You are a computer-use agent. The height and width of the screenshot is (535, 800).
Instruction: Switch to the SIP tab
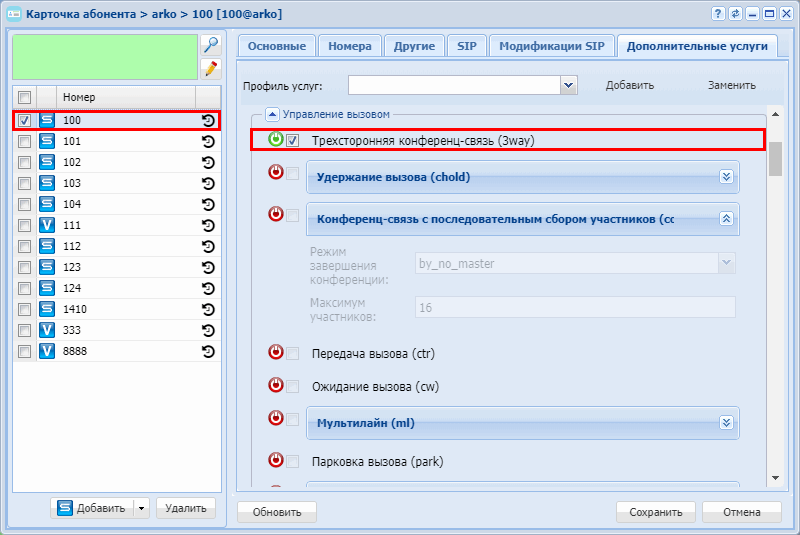click(467, 46)
